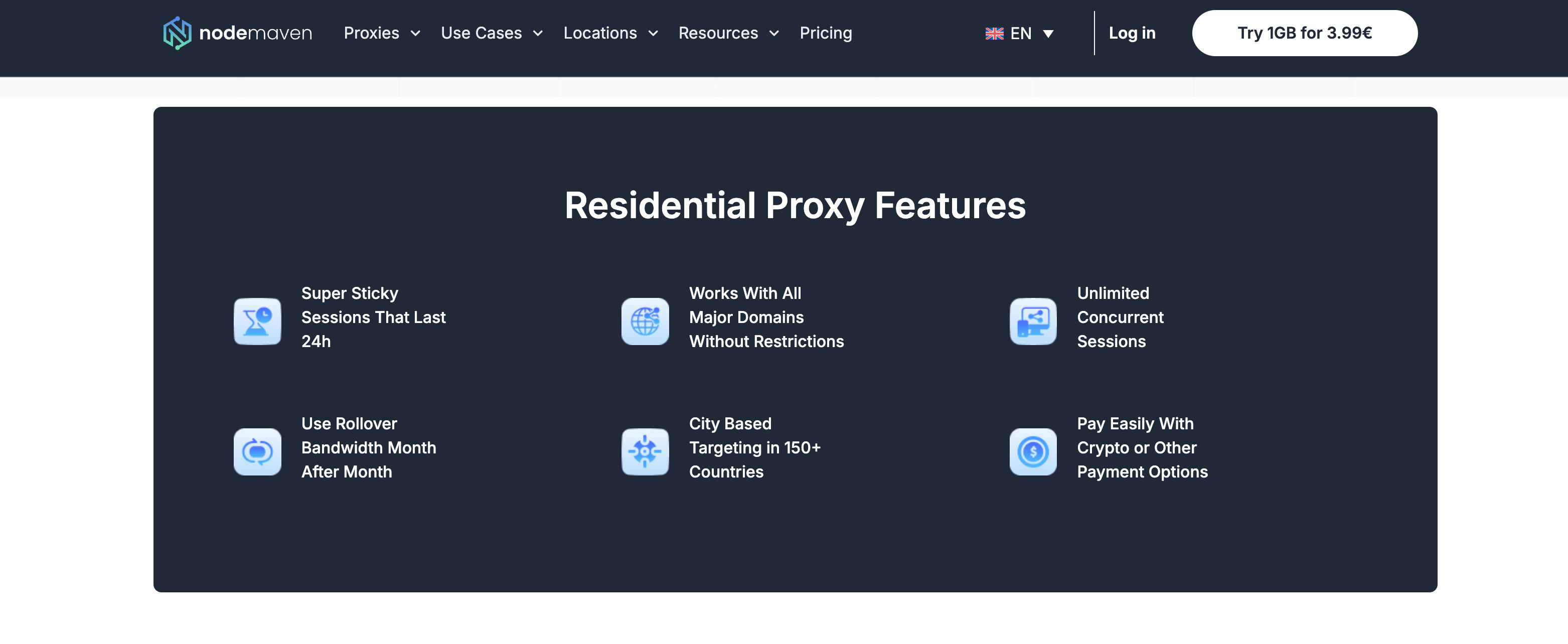Click the UK flag next to EN

pos(995,34)
